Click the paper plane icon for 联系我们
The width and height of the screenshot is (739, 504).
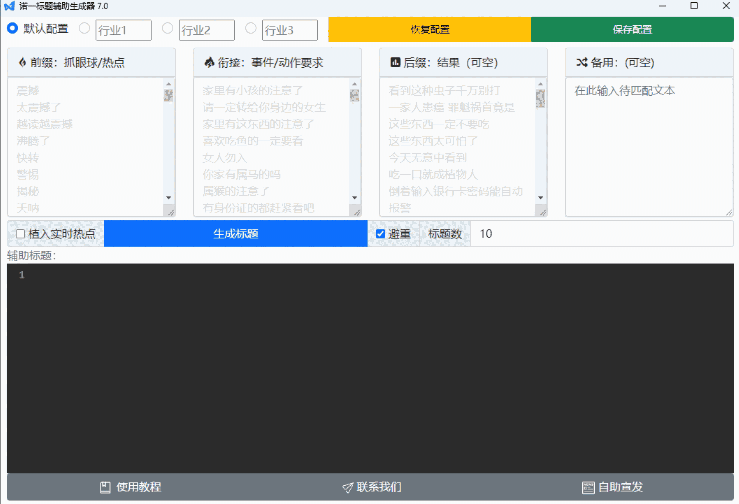348,488
